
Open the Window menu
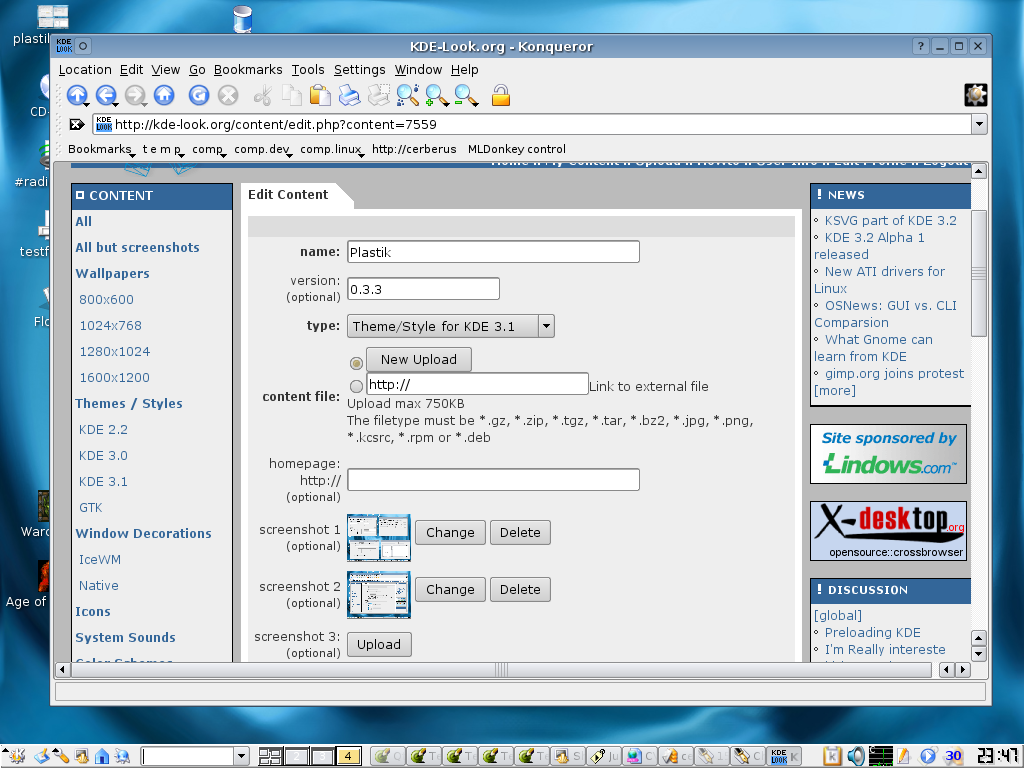418,69
